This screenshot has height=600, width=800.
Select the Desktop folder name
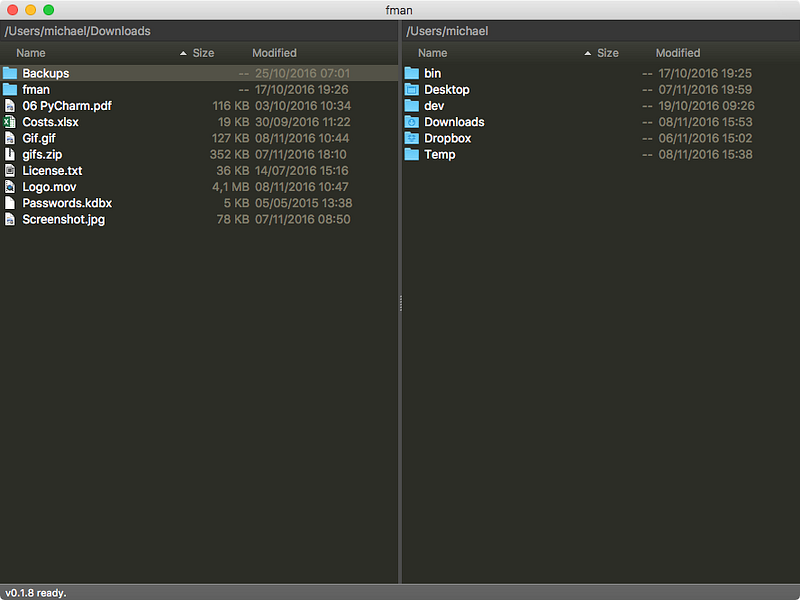pyautogui.click(x=447, y=89)
